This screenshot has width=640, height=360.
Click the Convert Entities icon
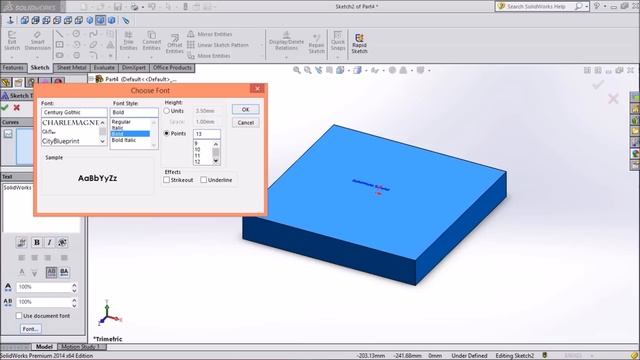pos(151,41)
